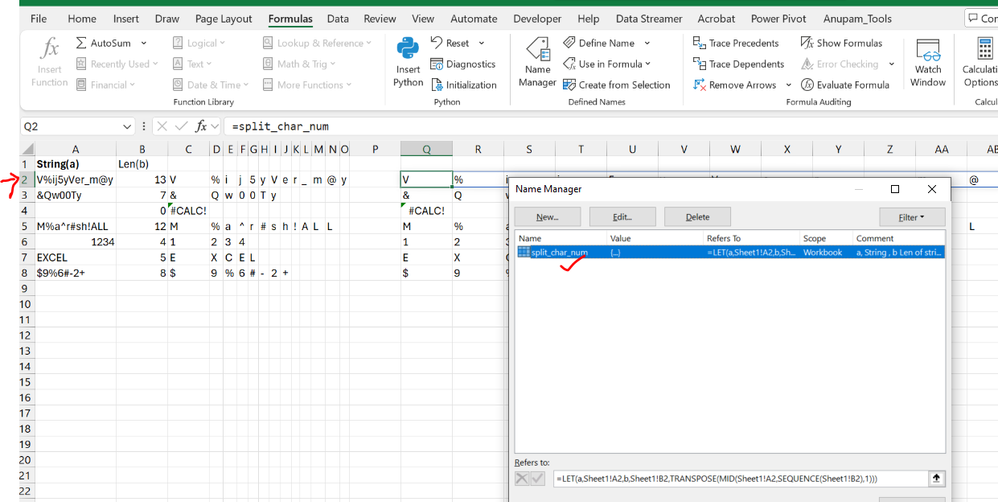The width and height of the screenshot is (998, 502).
Task: Switch to the Insert tab
Action: pyautogui.click(x=126, y=19)
